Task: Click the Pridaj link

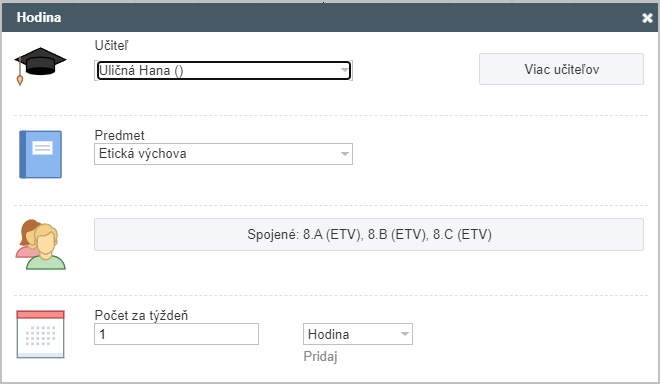Action: coord(320,357)
